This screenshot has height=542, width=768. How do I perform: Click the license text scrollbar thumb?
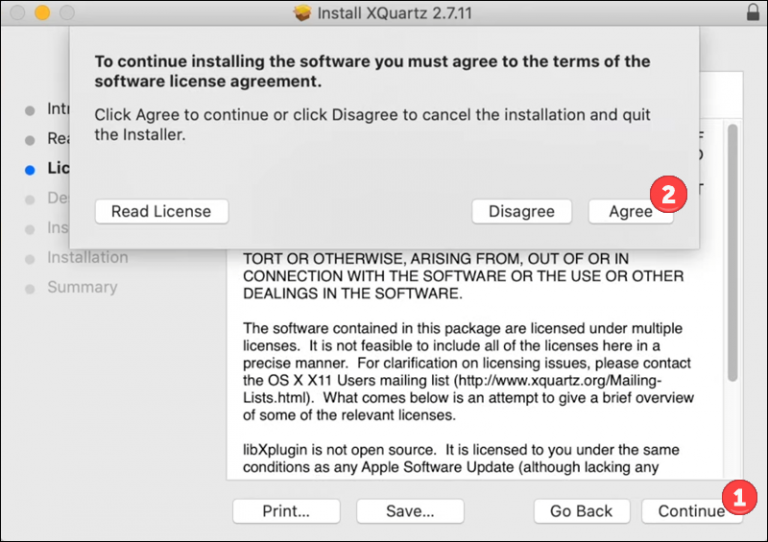click(732, 253)
